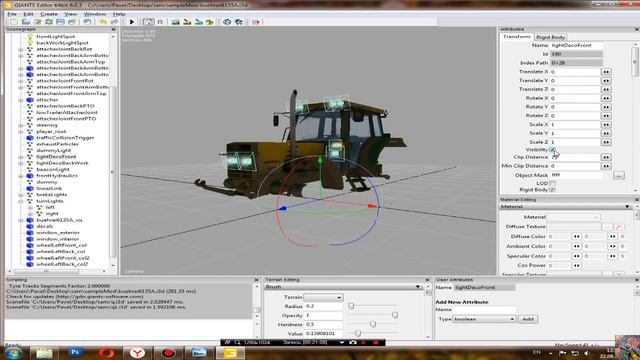Close the Scenegraph panel
The height and width of the screenshot is (360, 640).
coord(113,29)
